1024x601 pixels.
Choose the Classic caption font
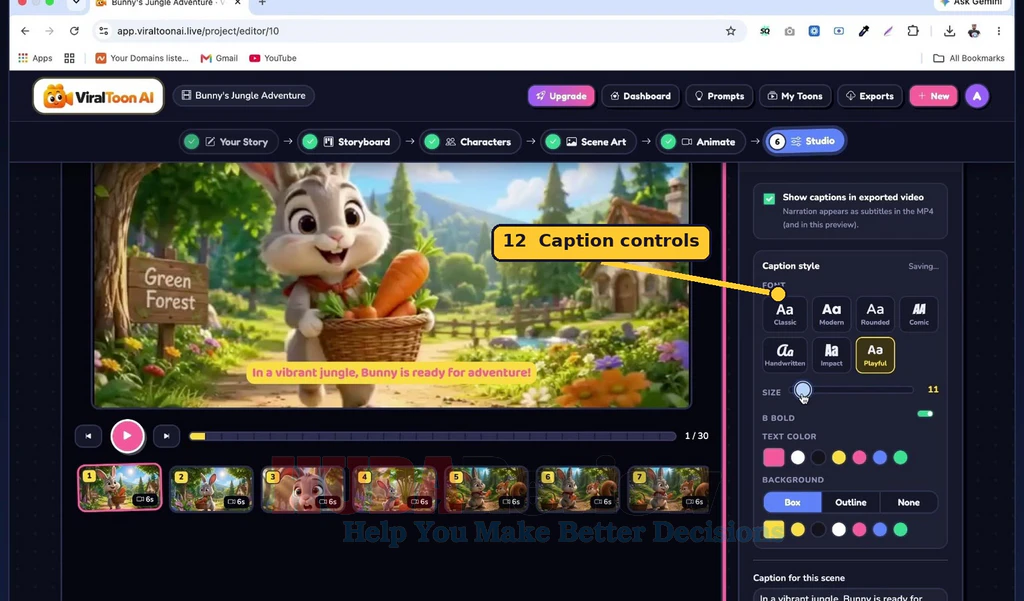pos(785,314)
